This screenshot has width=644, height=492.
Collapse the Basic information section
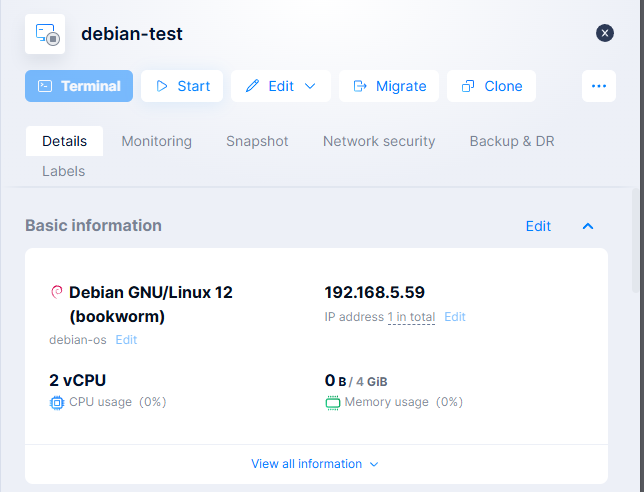tap(588, 226)
